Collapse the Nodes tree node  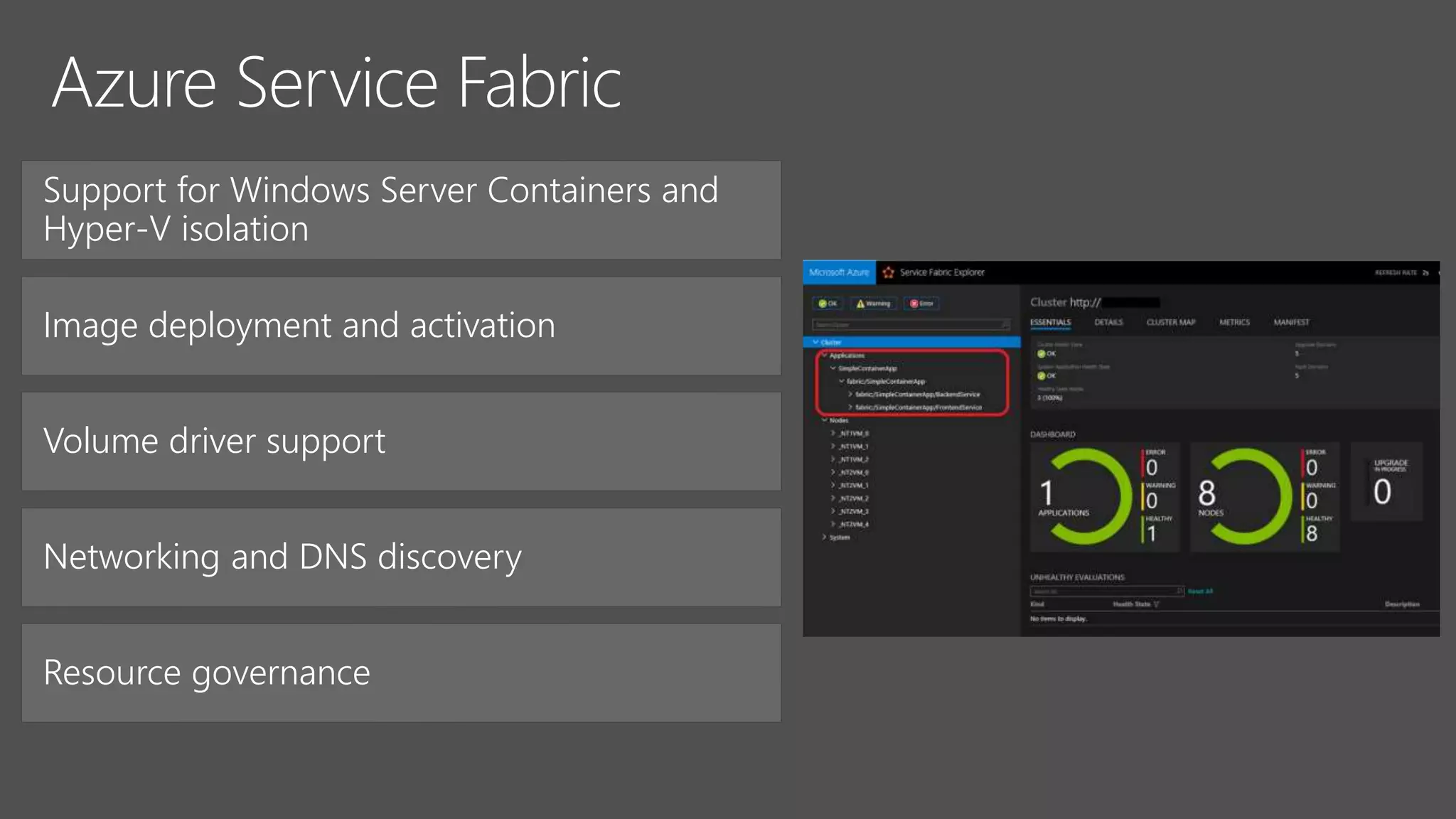[825, 420]
